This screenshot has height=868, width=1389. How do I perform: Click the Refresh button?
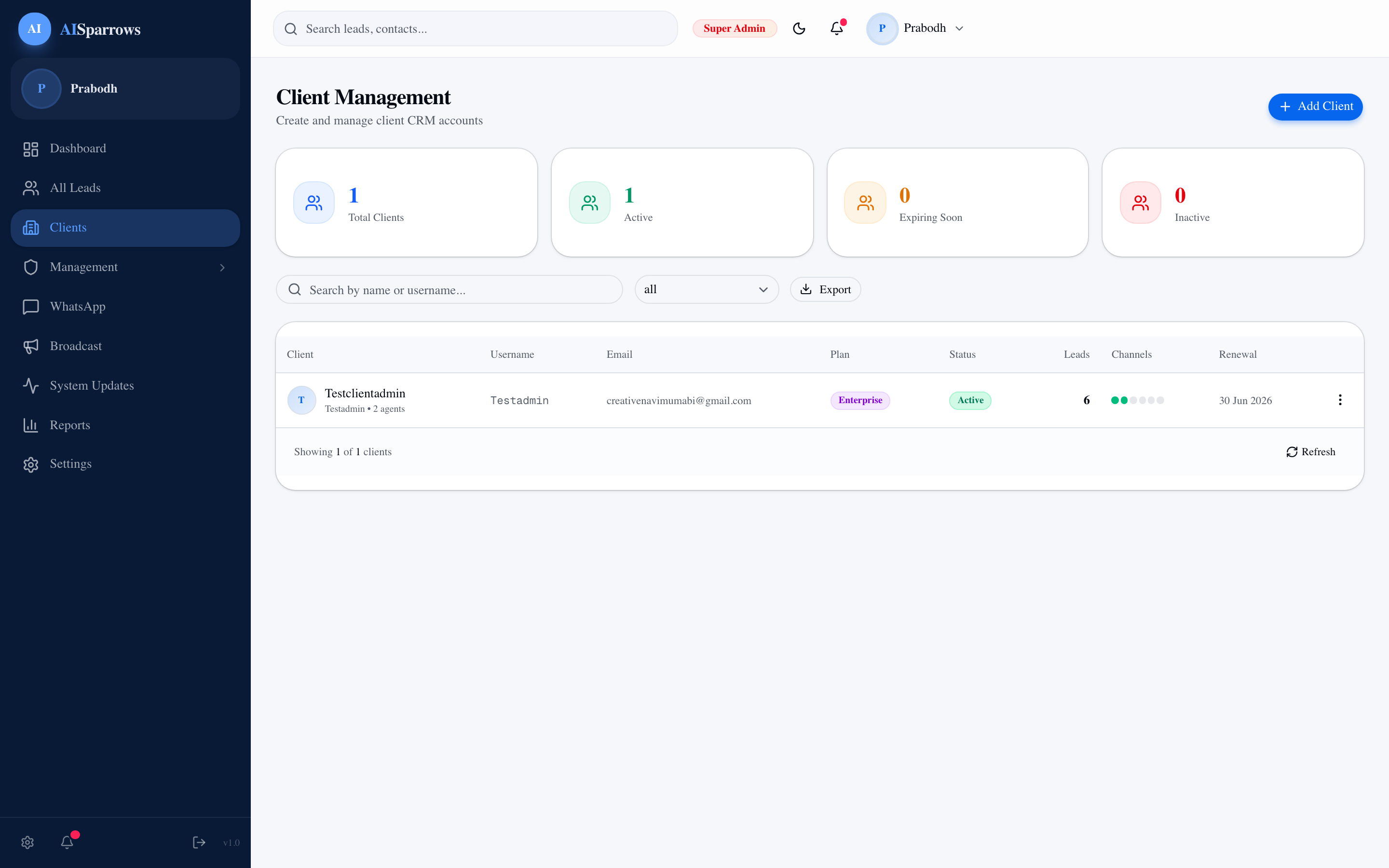1310,452
